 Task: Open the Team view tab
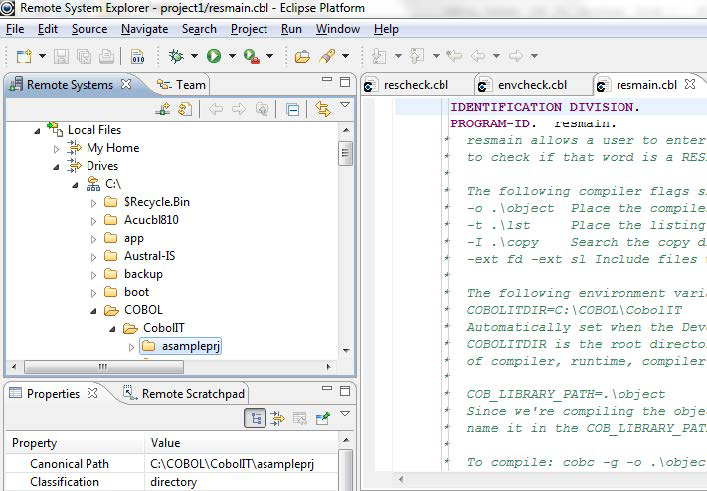point(190,85)
